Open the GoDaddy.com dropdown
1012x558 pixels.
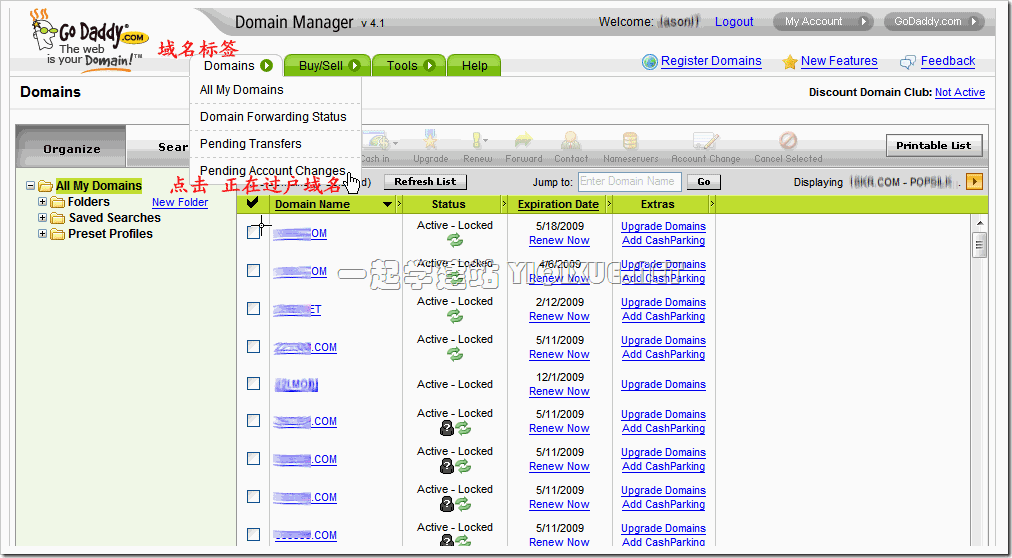(x=934, y=21)
